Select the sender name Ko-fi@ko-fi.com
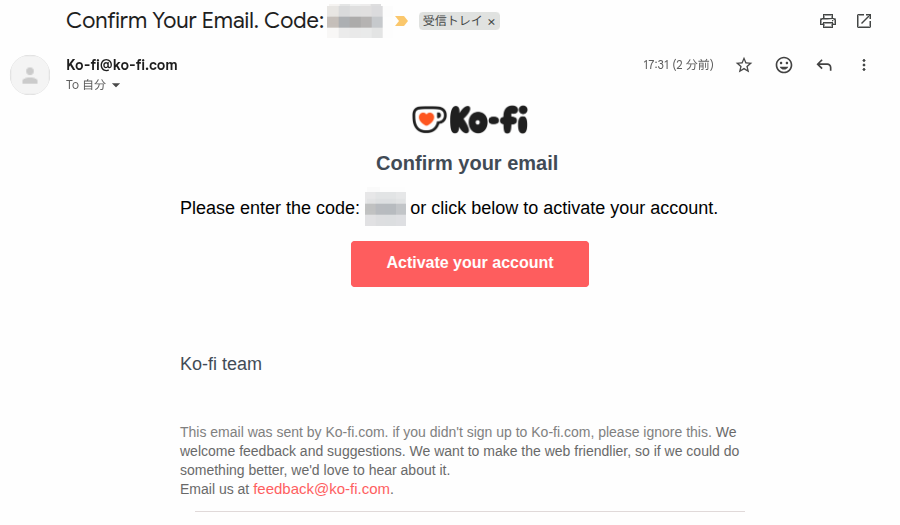Image resolution: width=900 pixels, height=525 pixels. (x=122, y=65)
